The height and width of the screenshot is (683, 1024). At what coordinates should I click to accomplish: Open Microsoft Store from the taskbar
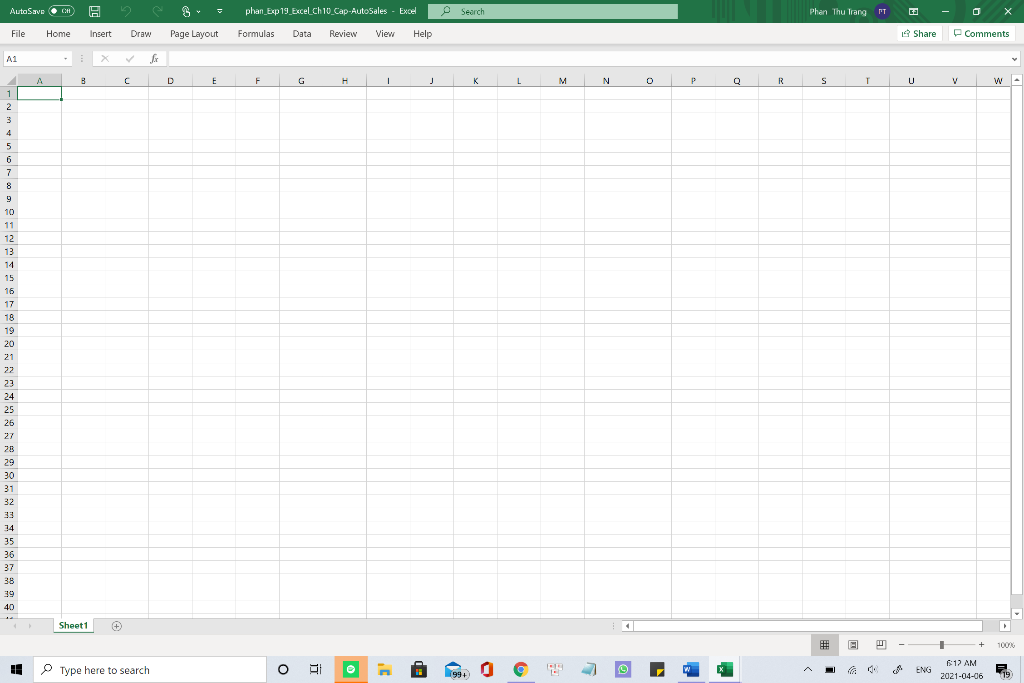pos(419,669)
